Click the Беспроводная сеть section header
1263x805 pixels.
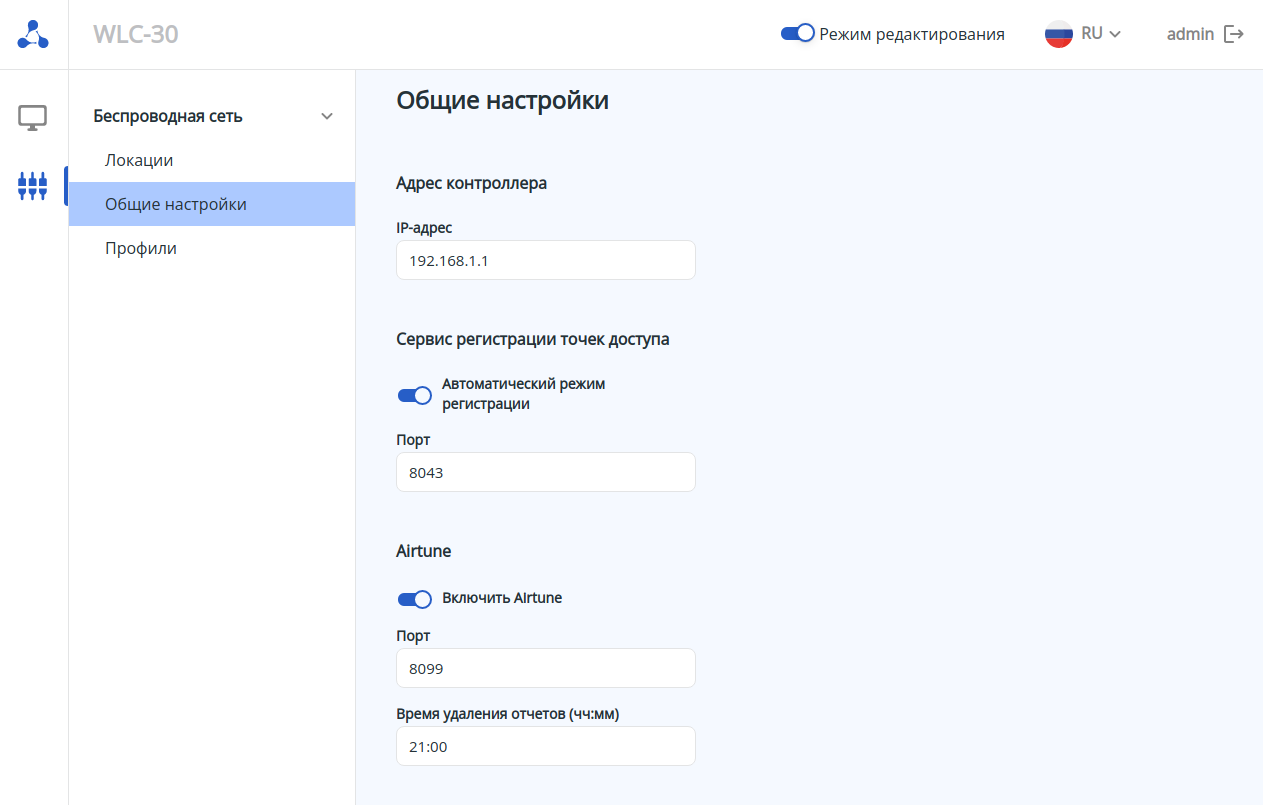coord(168,116)
